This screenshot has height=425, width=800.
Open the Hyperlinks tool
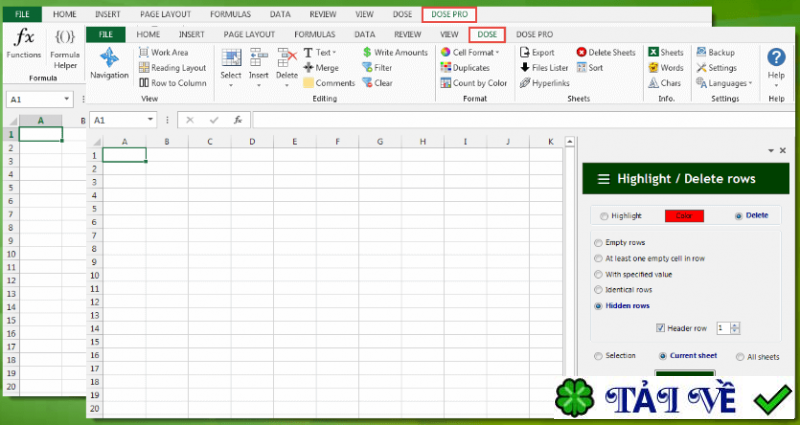tap(544, 83)
